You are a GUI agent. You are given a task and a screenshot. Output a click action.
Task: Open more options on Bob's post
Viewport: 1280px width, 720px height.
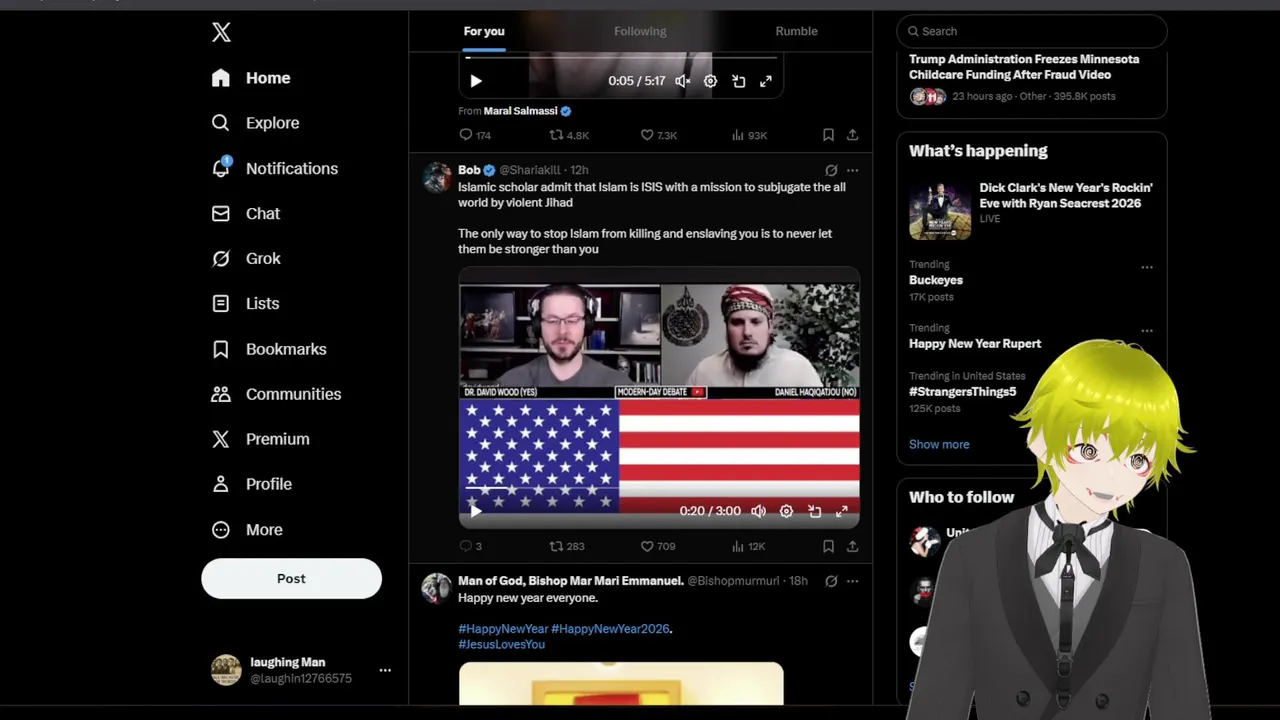852,170
